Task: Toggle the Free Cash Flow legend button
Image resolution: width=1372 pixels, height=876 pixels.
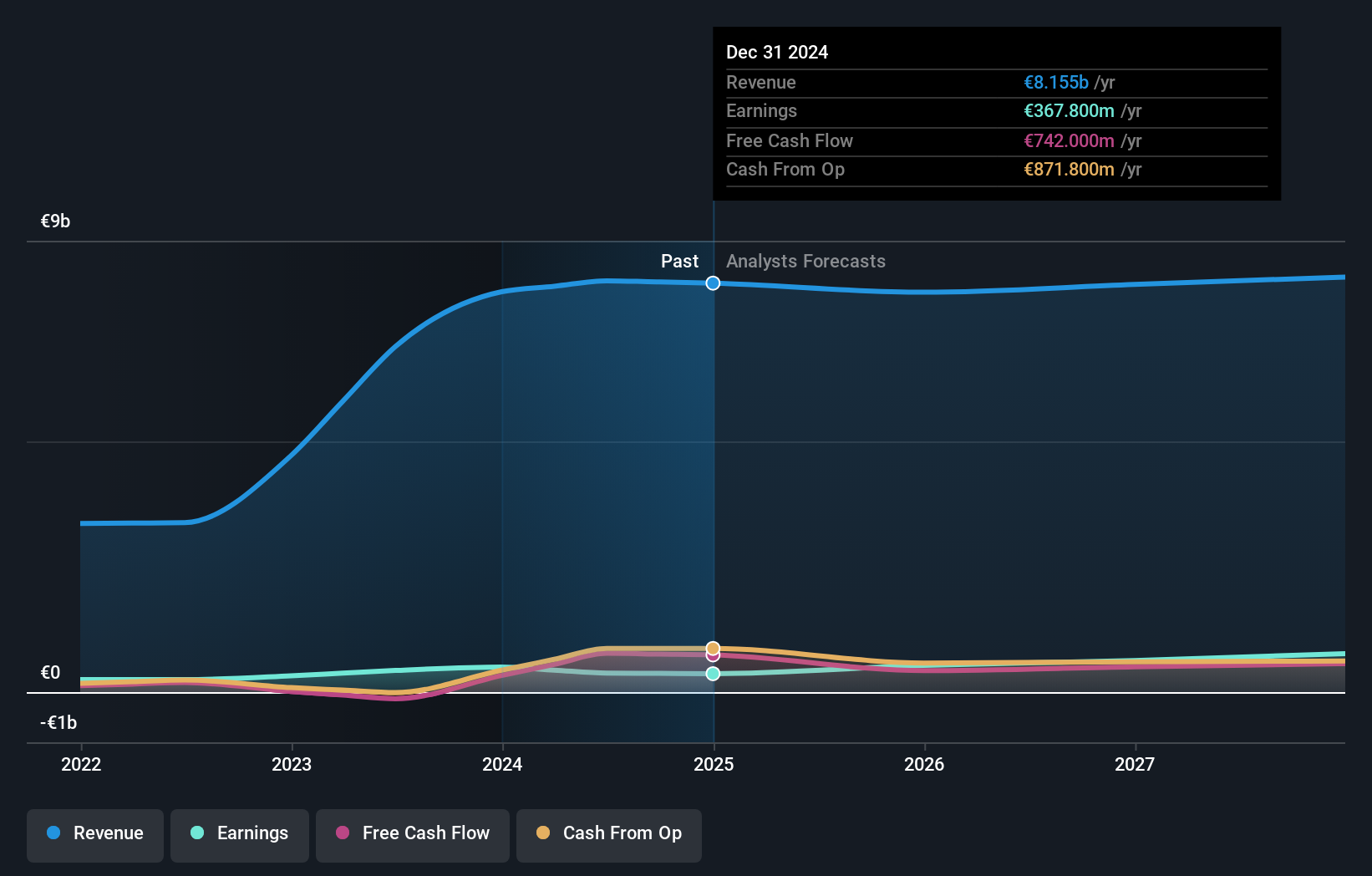Action: [413, 835]
